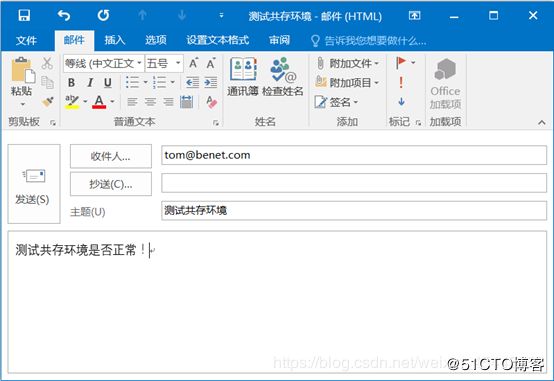Toggle Bold formatting

(x=71, y=83)
